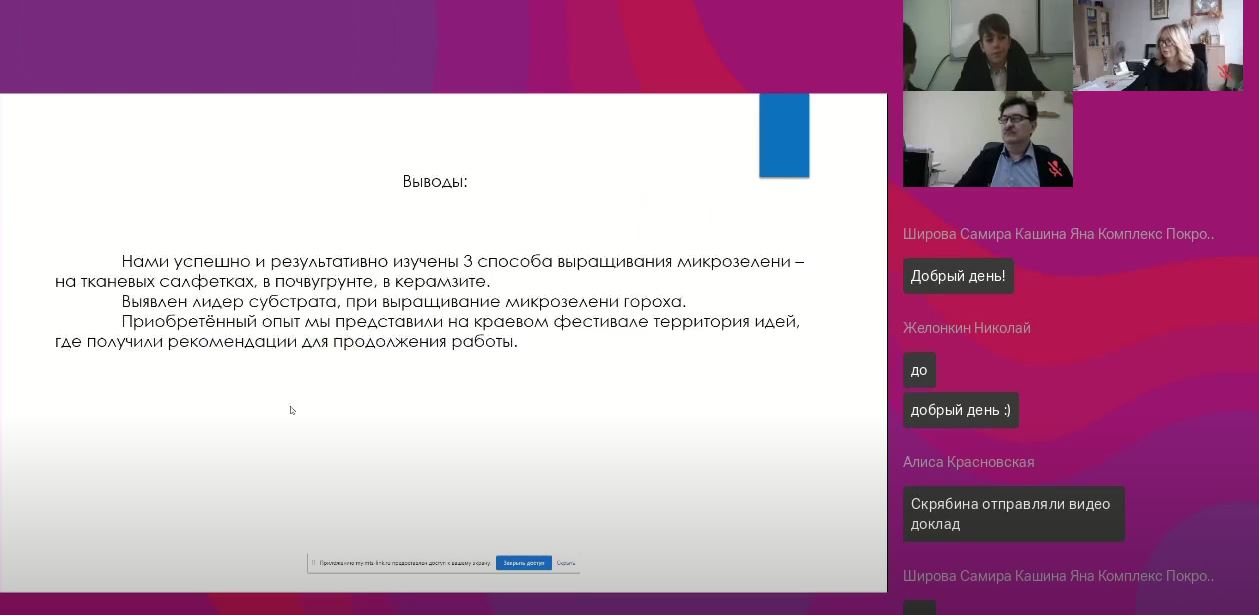Click the first 'Широва Самира Кашина Яна' sender name
This screenshot has width=1259, height=615.
[1058, 234]
